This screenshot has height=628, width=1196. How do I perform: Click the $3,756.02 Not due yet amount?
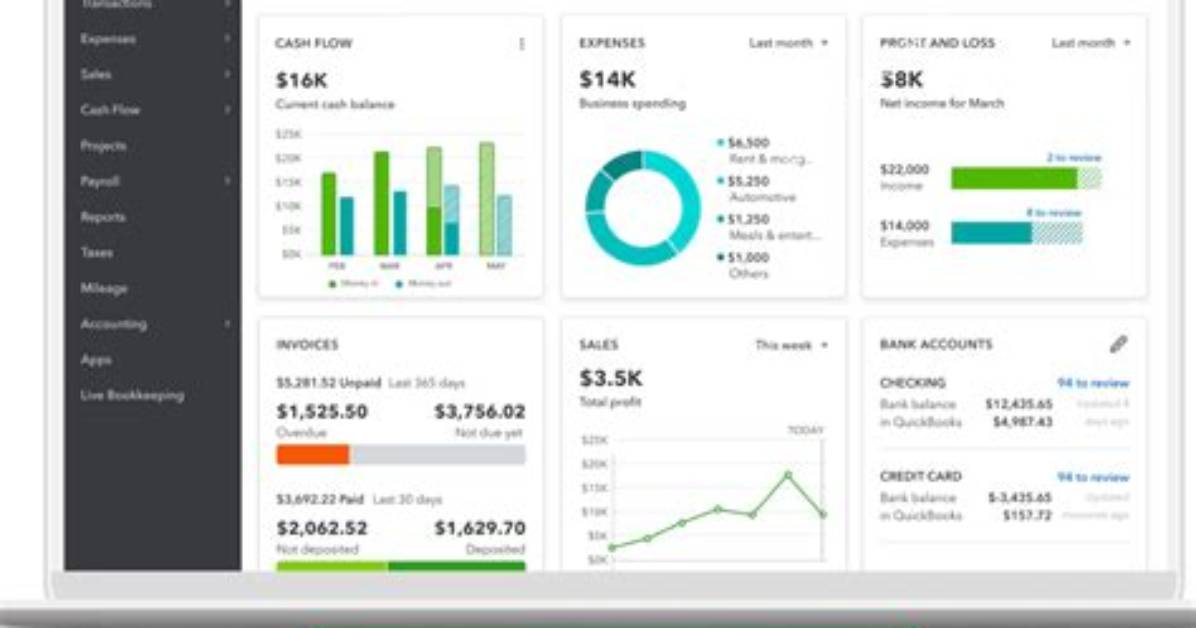click(480, 412)
